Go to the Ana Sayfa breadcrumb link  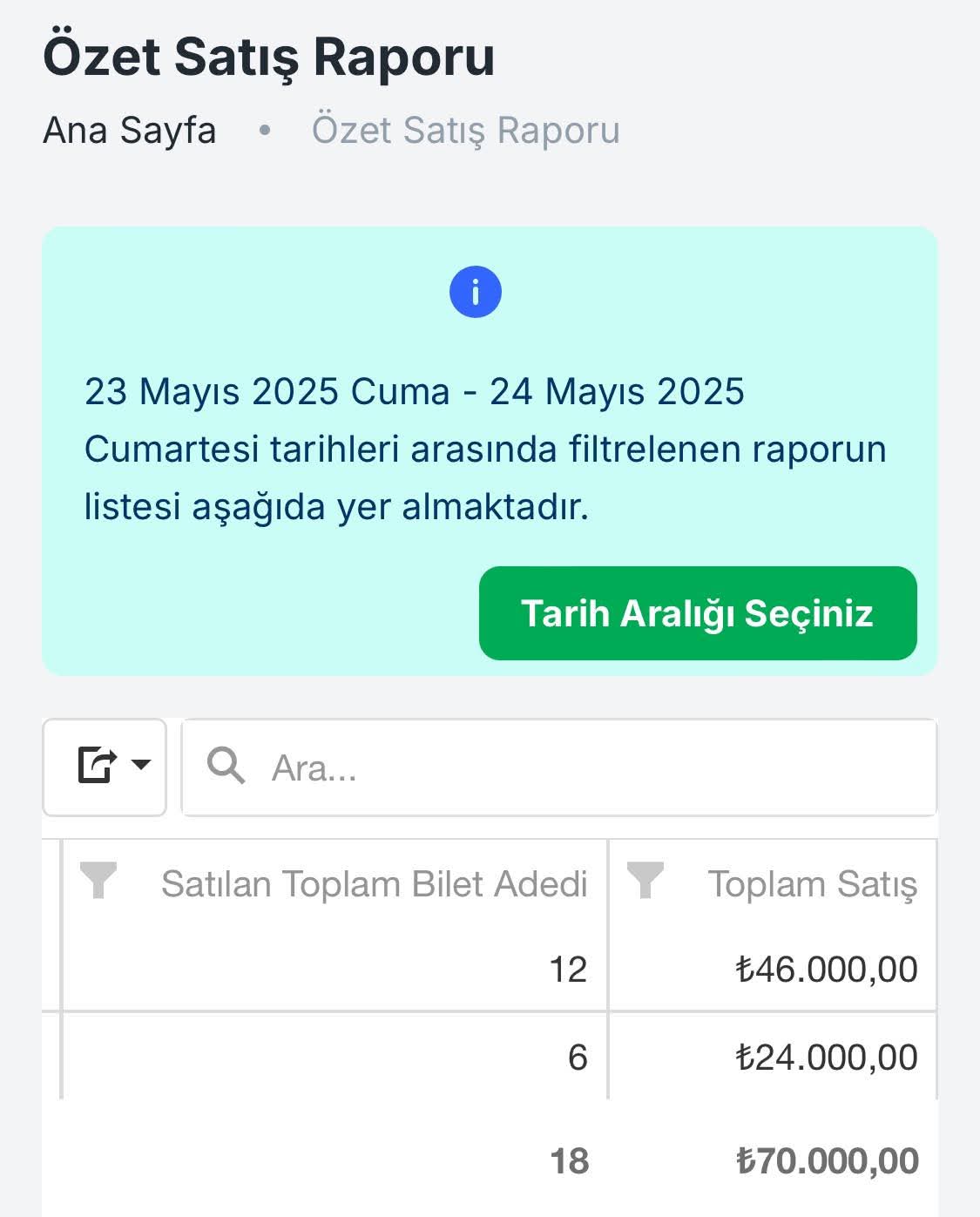pos(130,131)
